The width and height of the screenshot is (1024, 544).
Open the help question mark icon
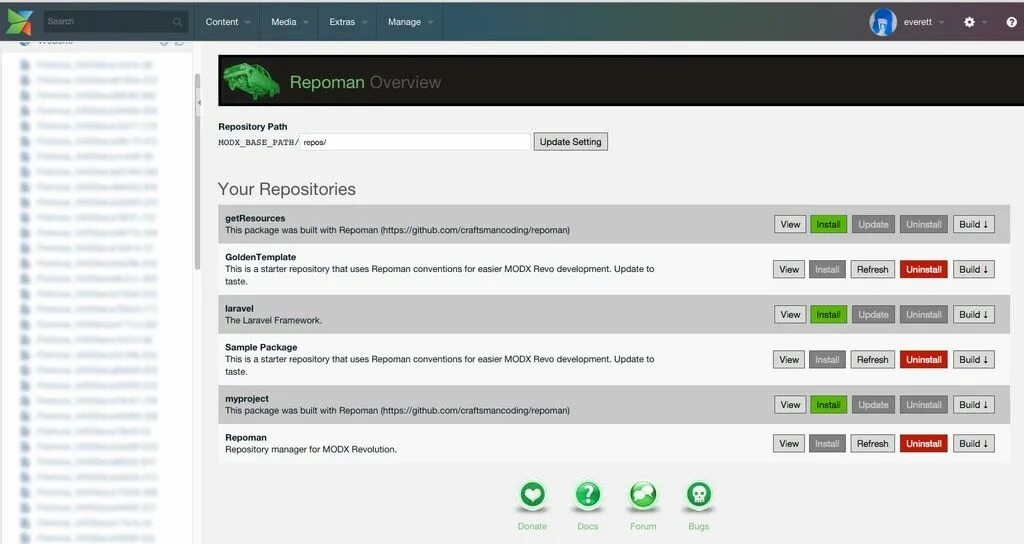click(1012, 22)
